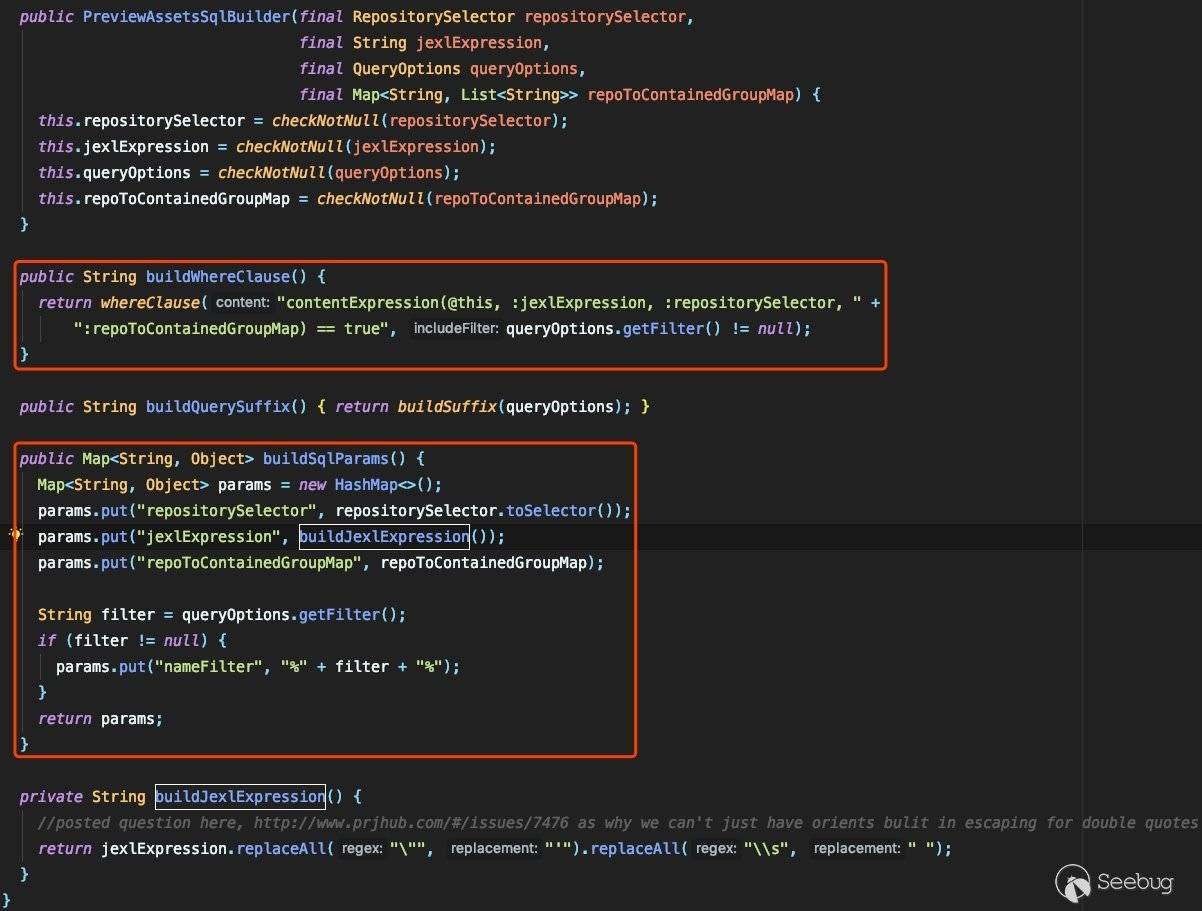
Task: Click the 'return params;' statement
Action: [100, 718]
